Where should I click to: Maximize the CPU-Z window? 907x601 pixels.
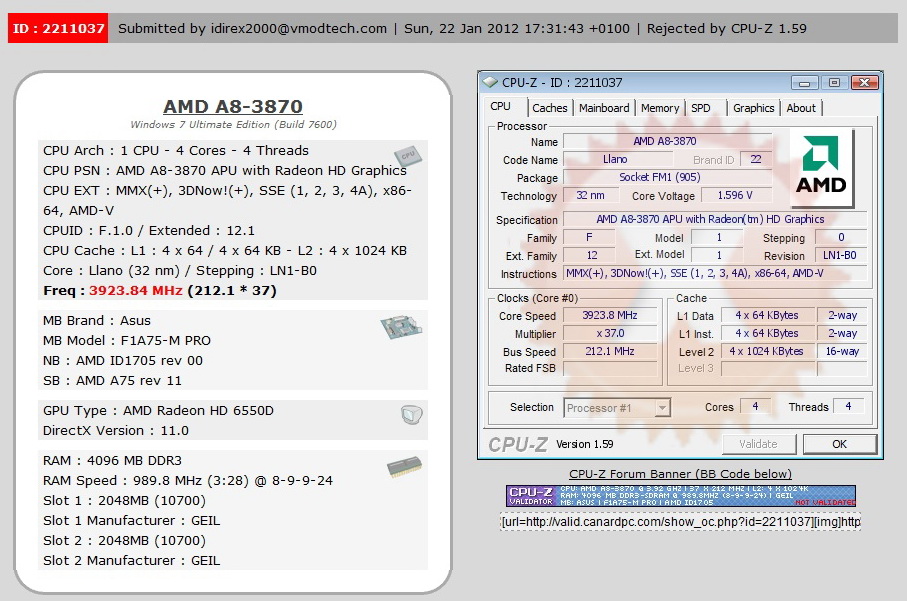coord(834,83)
